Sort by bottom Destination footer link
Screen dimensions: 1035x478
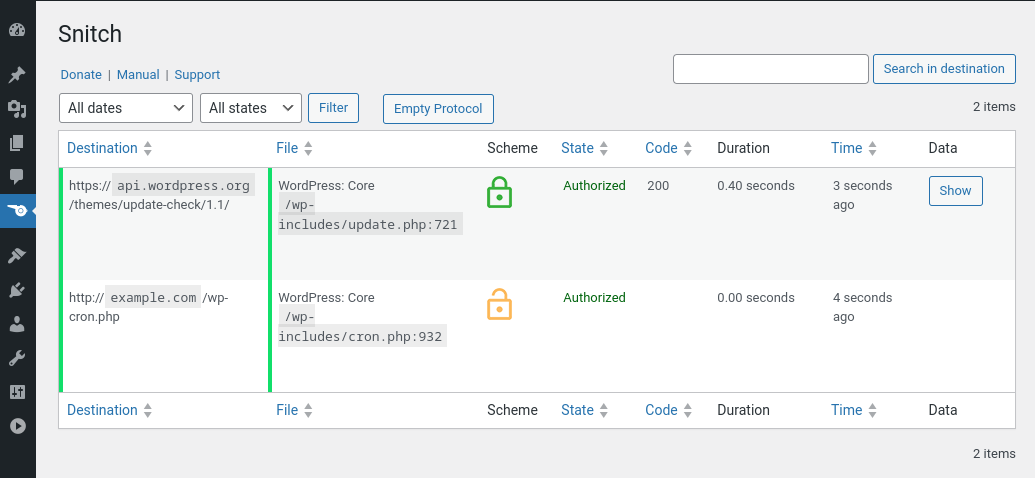(102, 410)
